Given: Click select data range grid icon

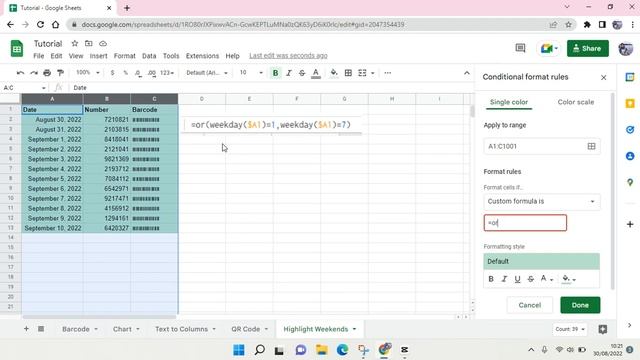Looking at the screenshot, I should (x=591, y=146).
